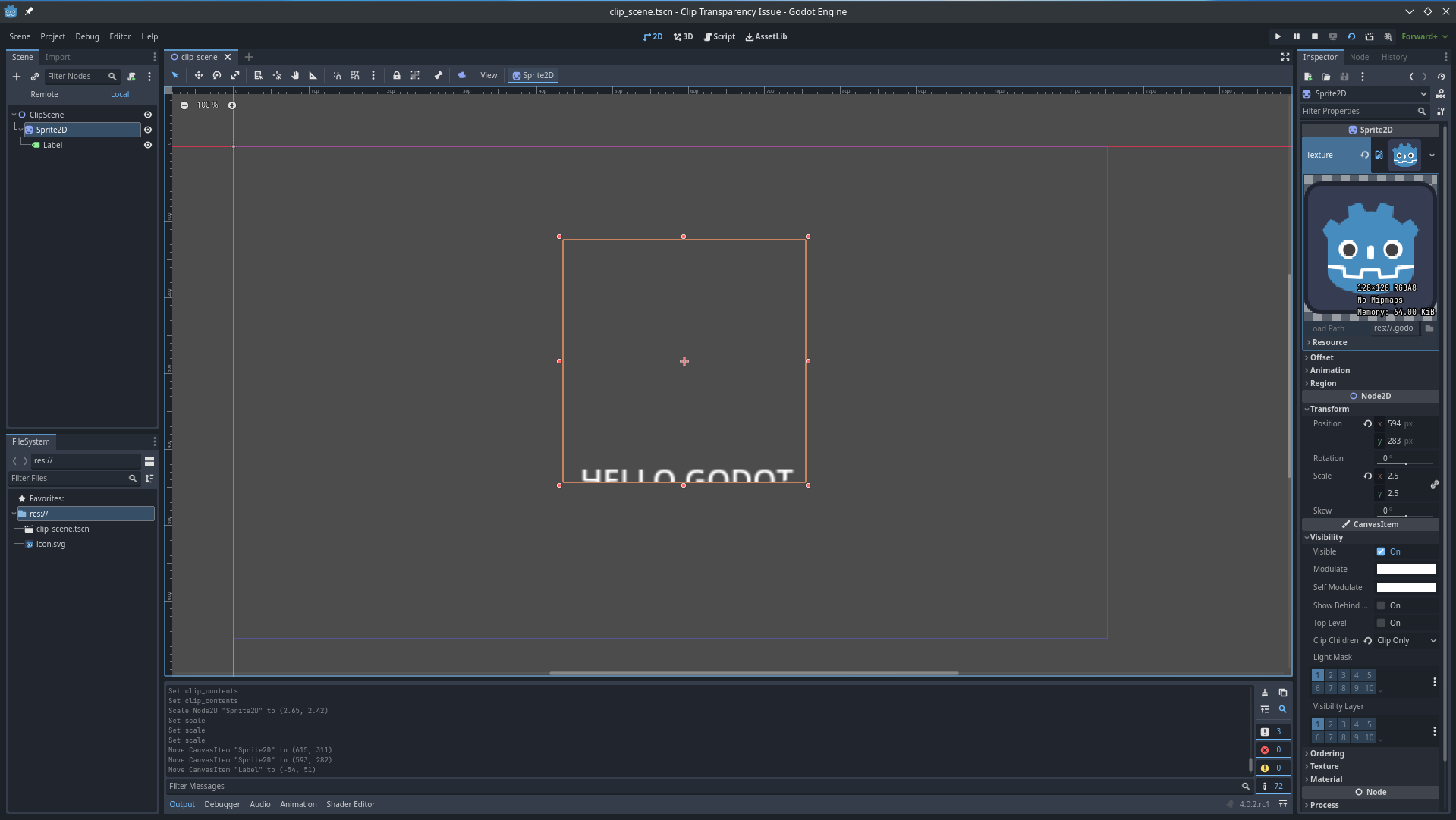Switch to the Import tab

tap(58, 57)
